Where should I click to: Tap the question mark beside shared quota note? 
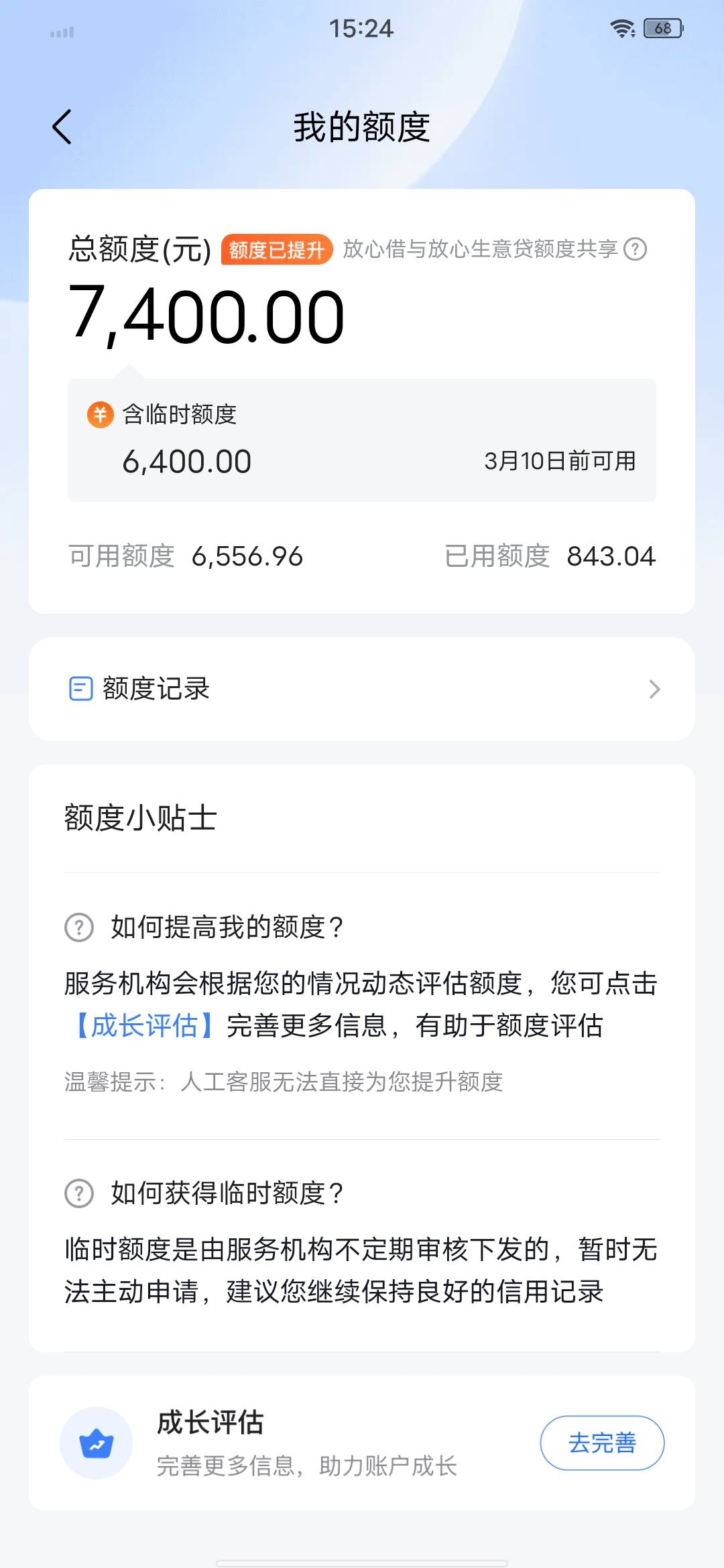635,249
